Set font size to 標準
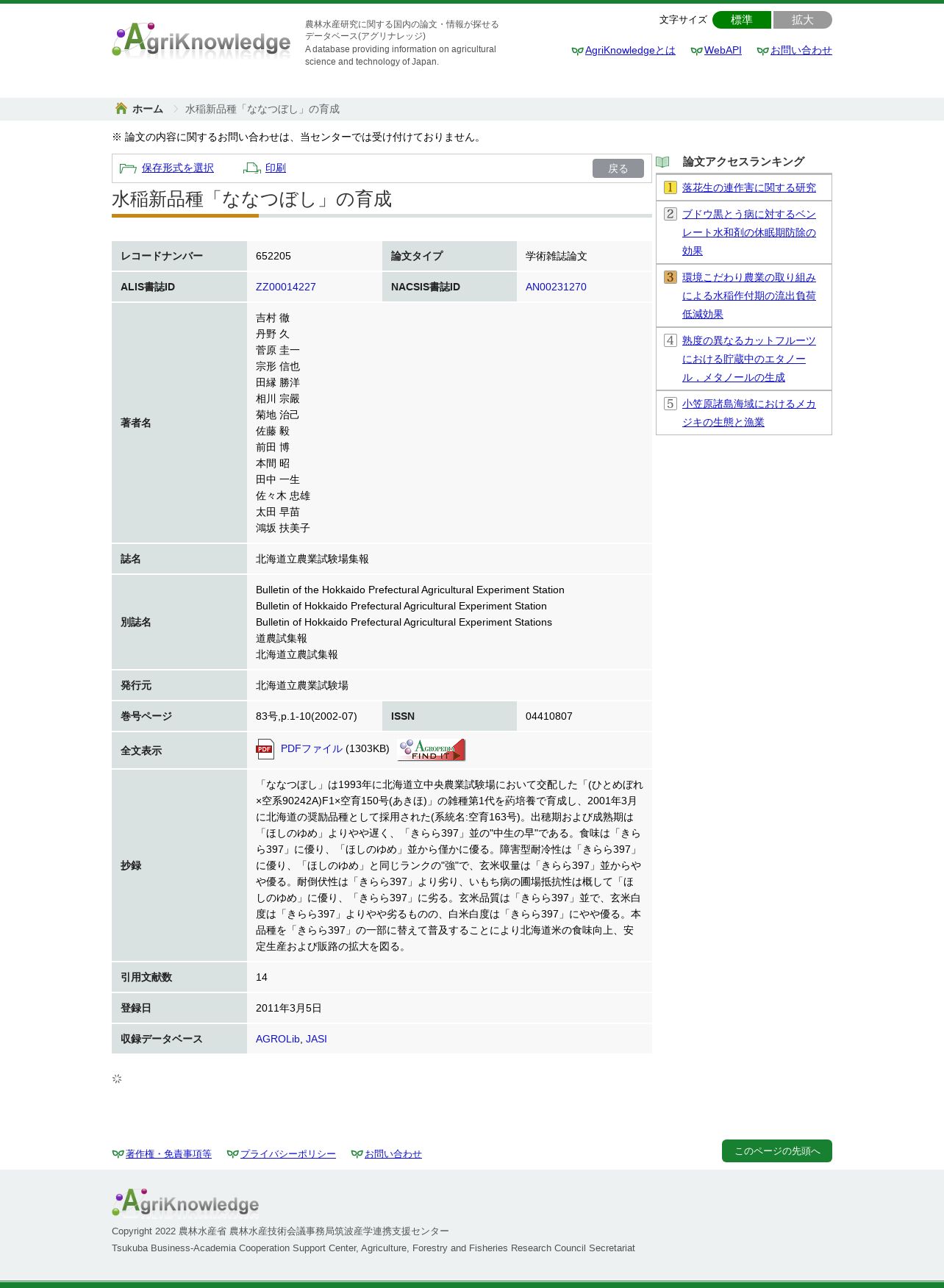This screenshot has width=944, height=1288. click(x=742, y=20)
